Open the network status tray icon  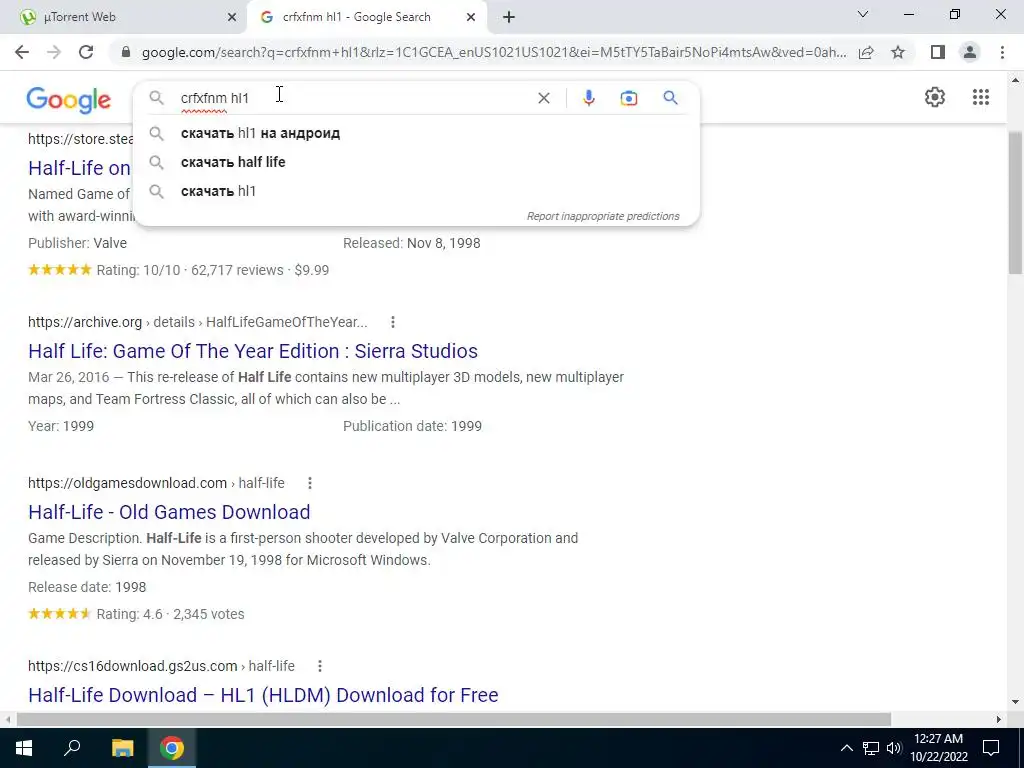[x=871, y=748]
